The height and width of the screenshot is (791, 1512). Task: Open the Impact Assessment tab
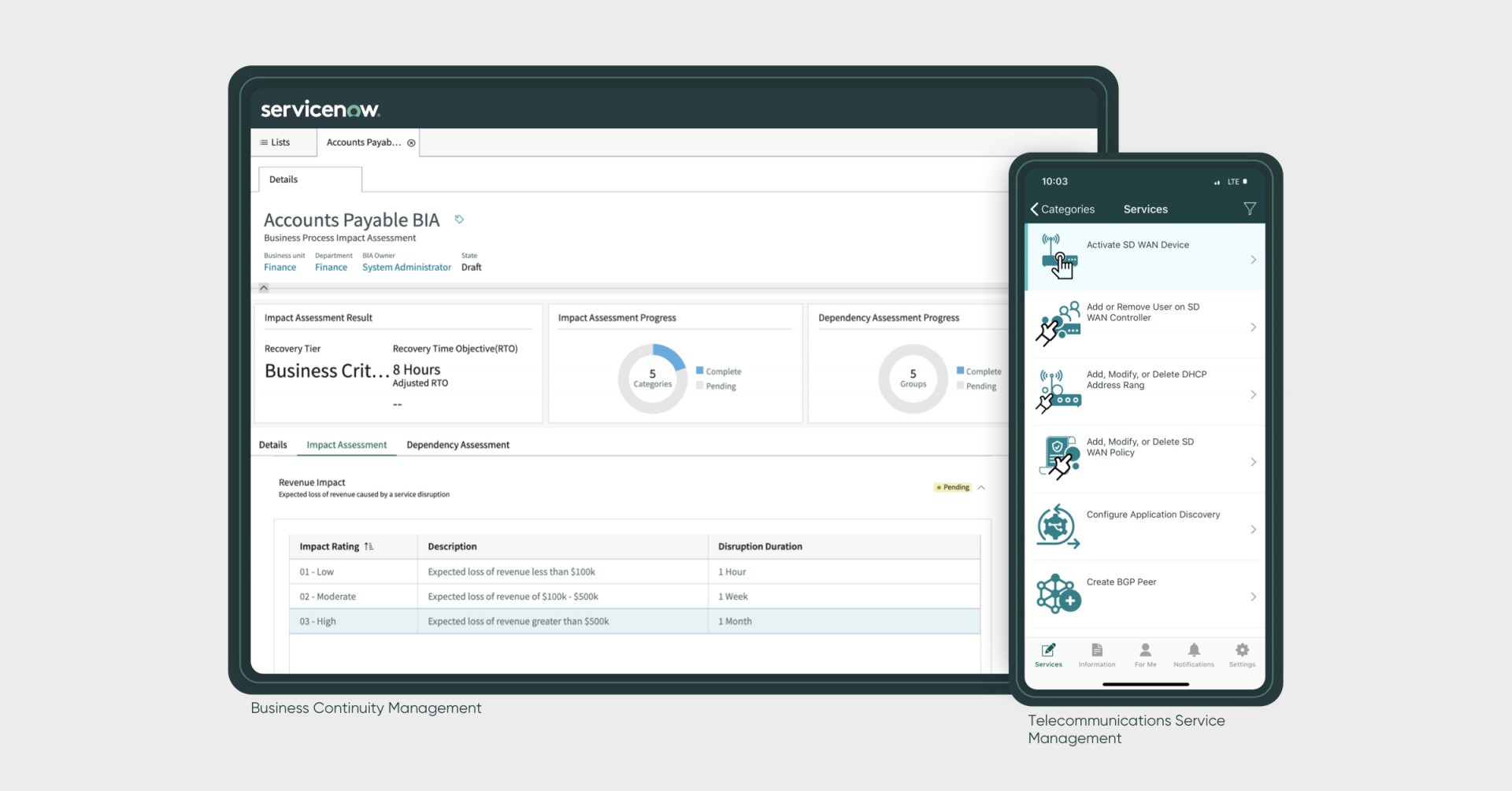pyautogui.click(x=346, y=445)
